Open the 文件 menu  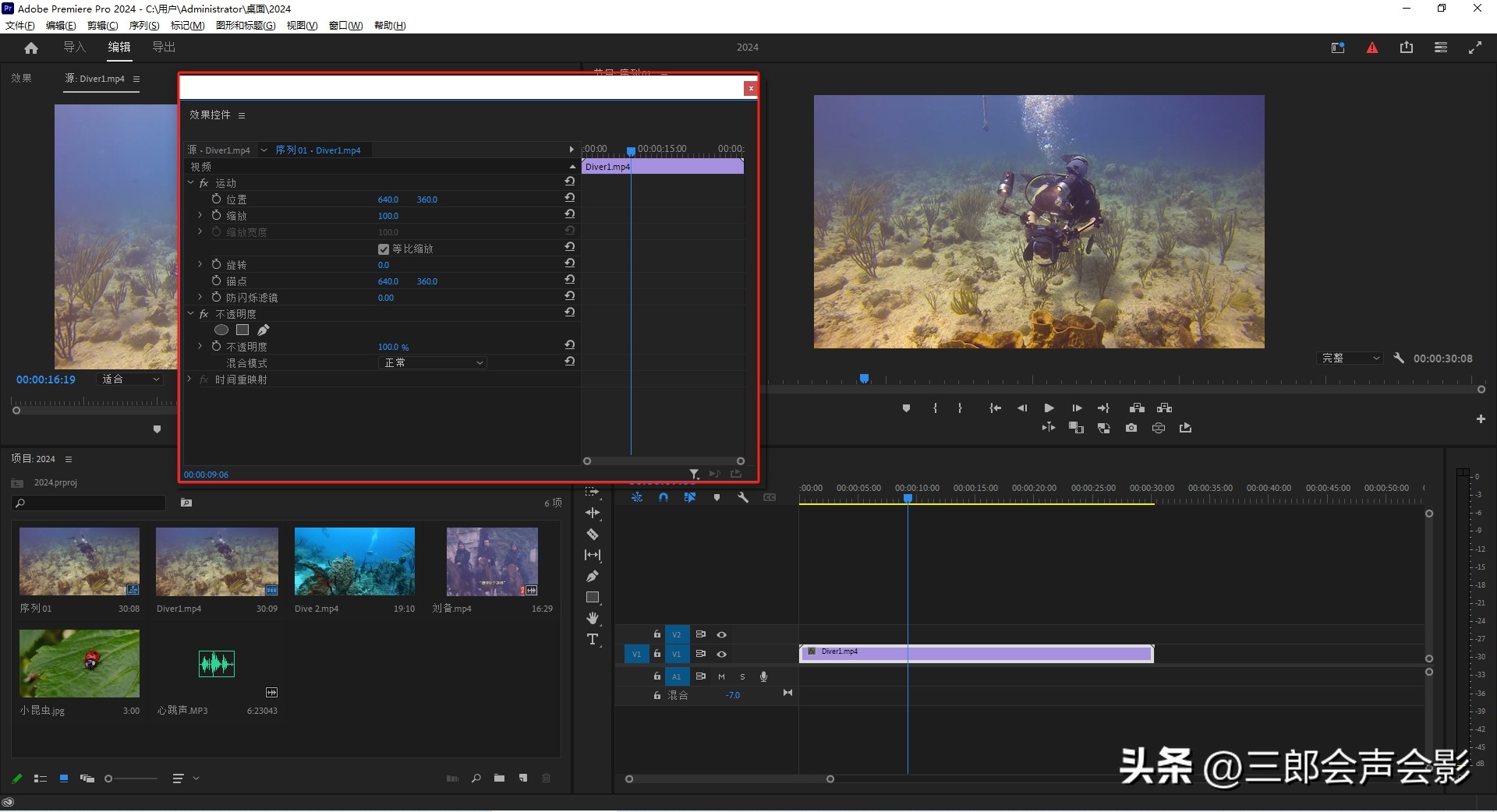click(x=19, y=25)
